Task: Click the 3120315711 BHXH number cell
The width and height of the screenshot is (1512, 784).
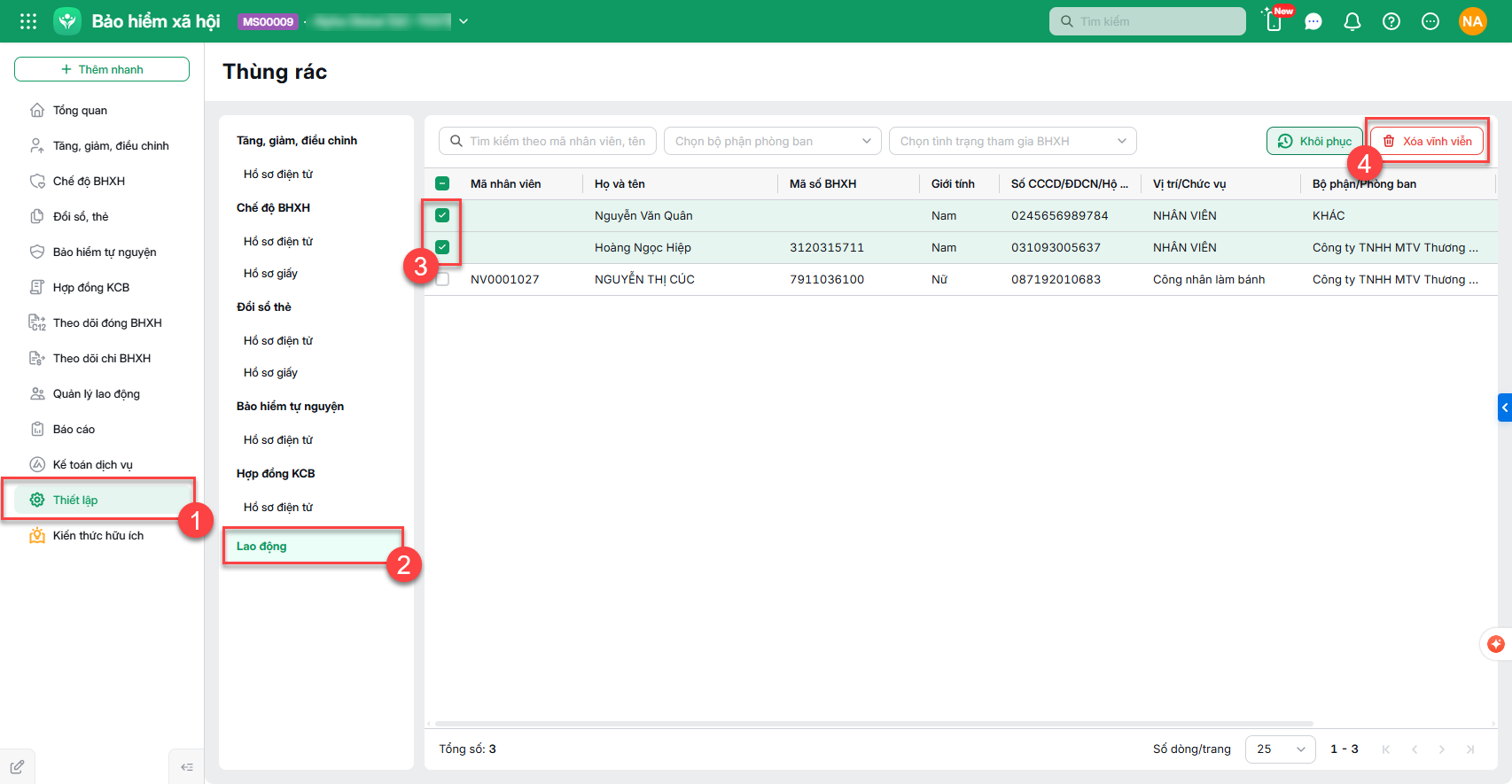Action: point(827,247)
